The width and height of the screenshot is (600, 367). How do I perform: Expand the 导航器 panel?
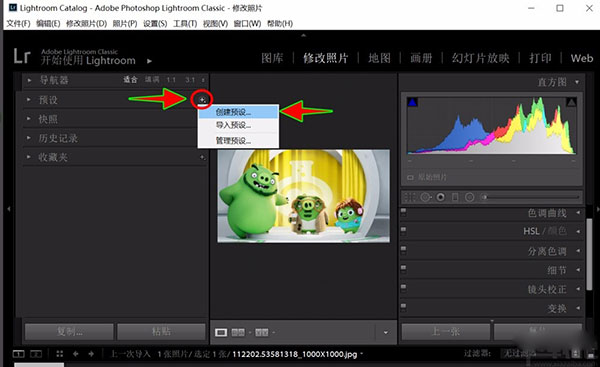coord(29,80)
